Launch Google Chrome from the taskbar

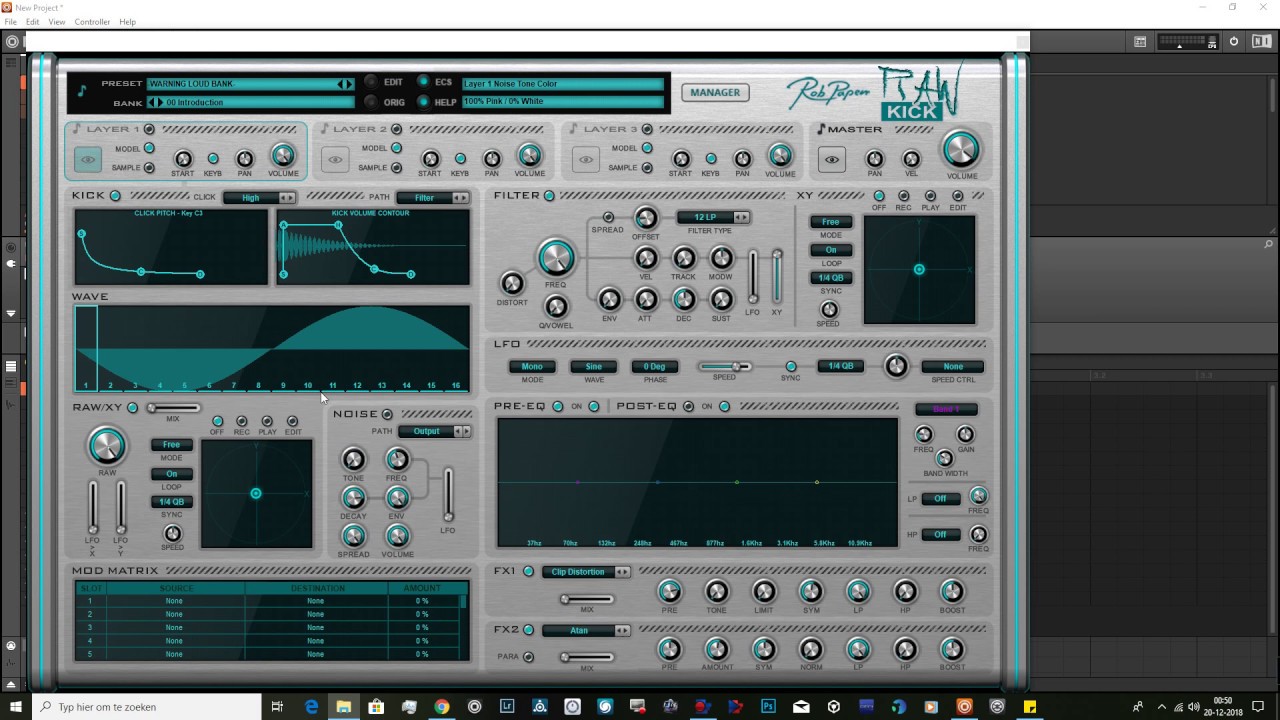(442, 707)
